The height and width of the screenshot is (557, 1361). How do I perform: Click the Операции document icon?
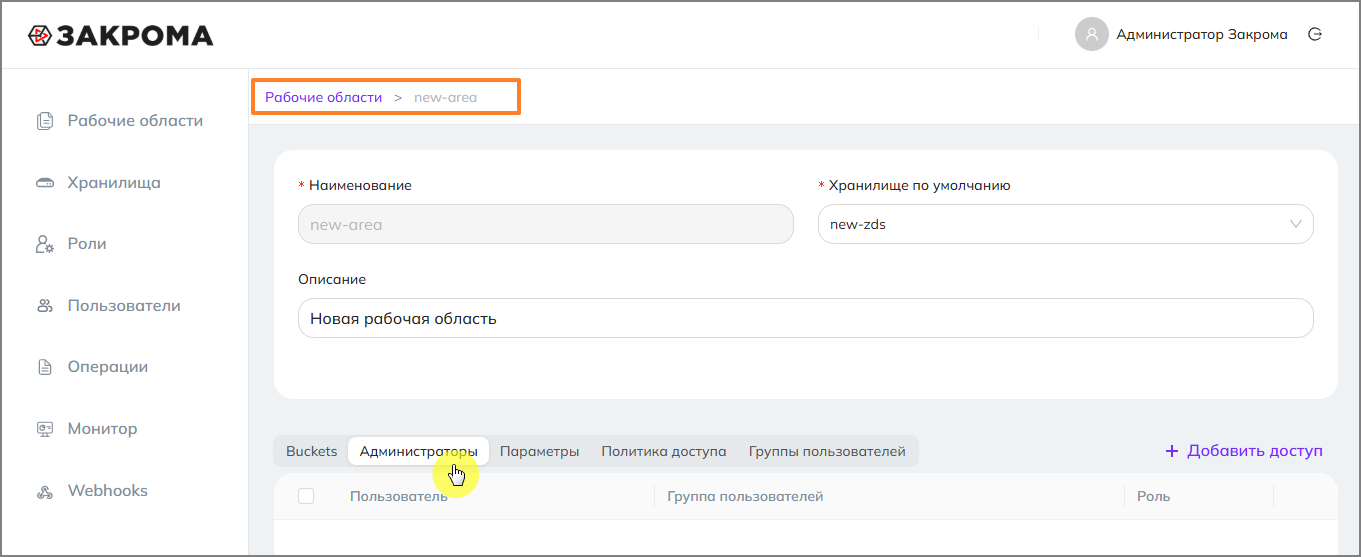44,367
